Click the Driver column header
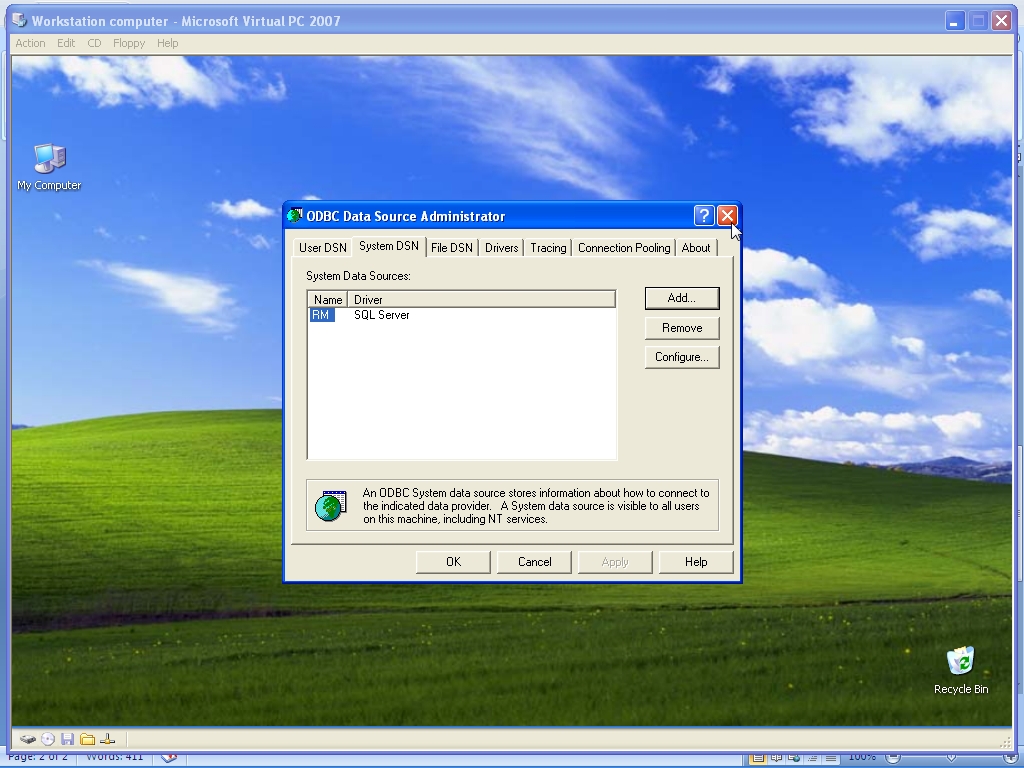This screenshot has width=1024, height=768. [x=481, y=299]
